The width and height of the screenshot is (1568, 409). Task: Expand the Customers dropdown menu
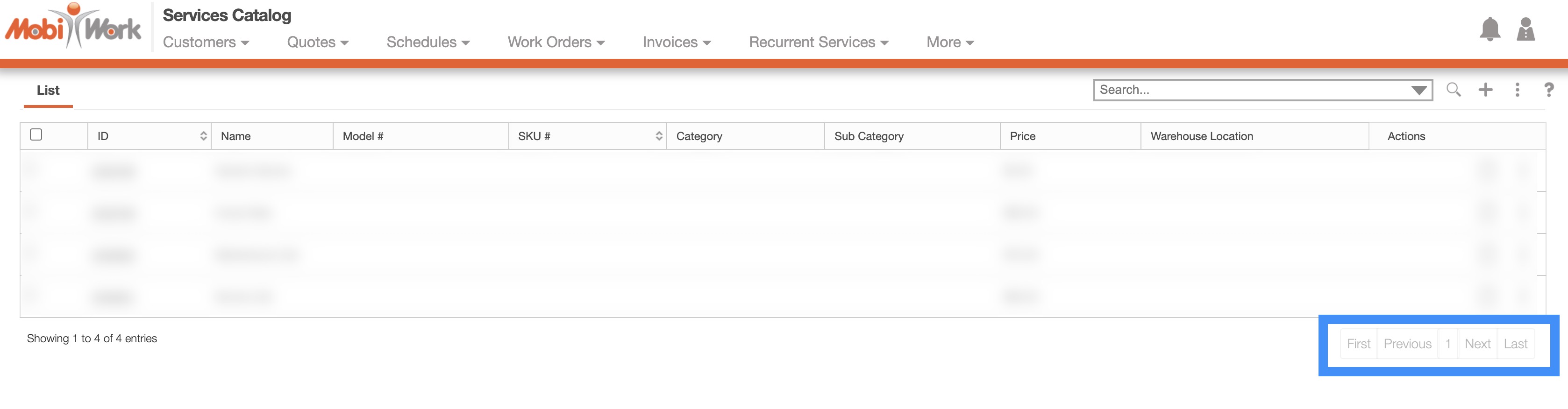[x=206, y=42]
